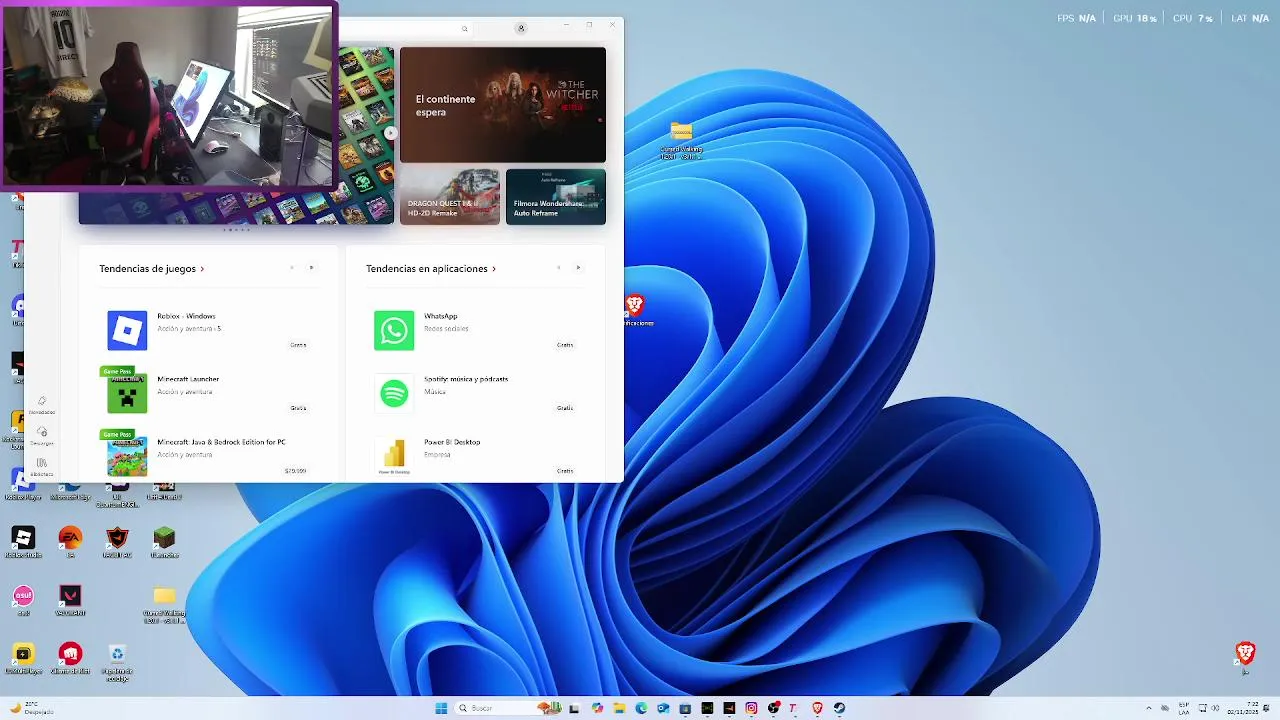Click the WhatsApp app icon

click(394, 331)
